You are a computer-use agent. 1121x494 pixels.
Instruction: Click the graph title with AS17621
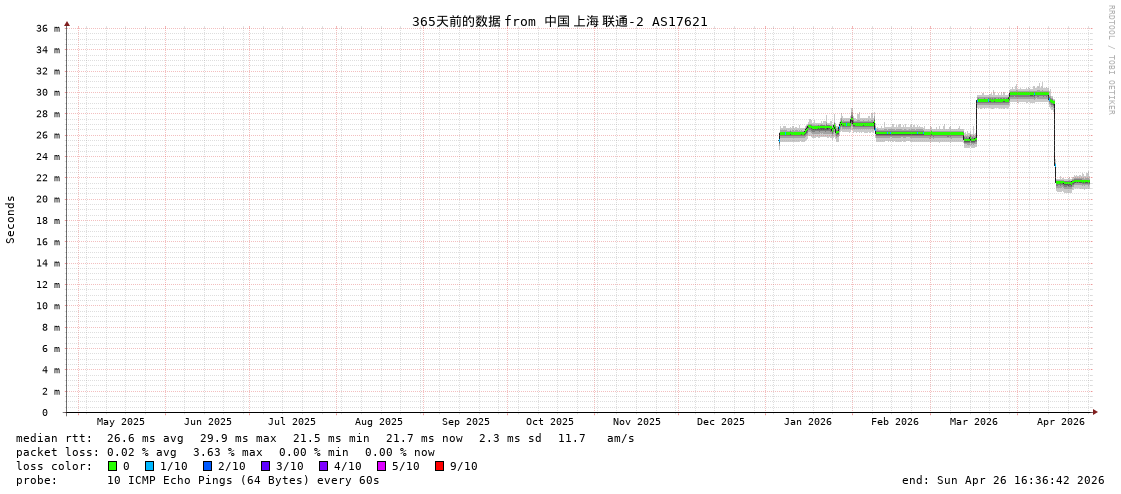[x=559, y=21]
